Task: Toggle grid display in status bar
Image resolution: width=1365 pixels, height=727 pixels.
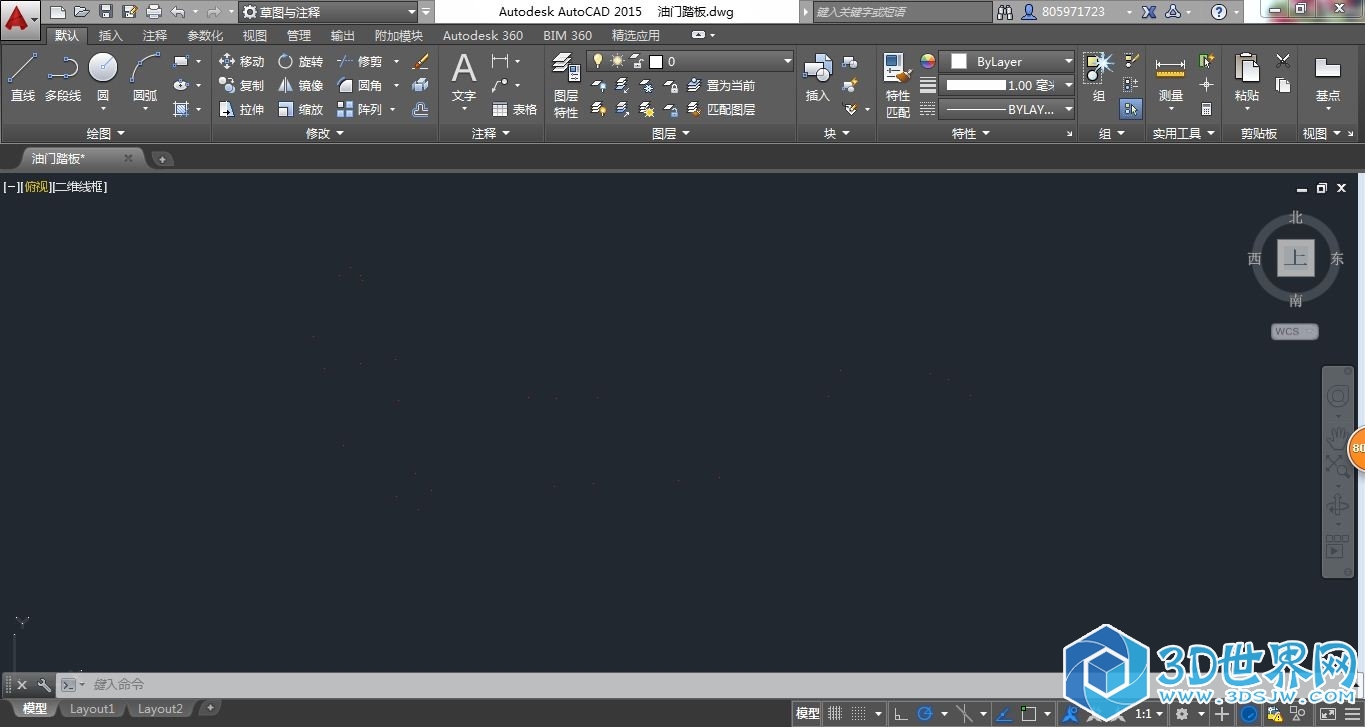Action: [835, 714]
